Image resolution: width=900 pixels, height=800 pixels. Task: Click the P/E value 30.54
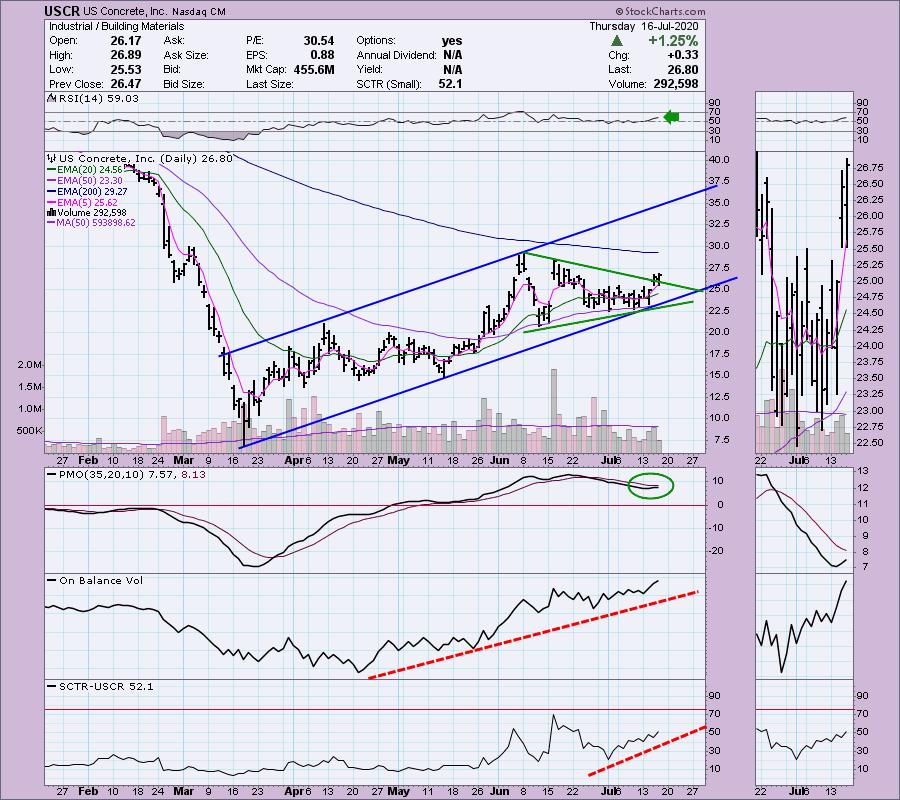tap(319, 41)
